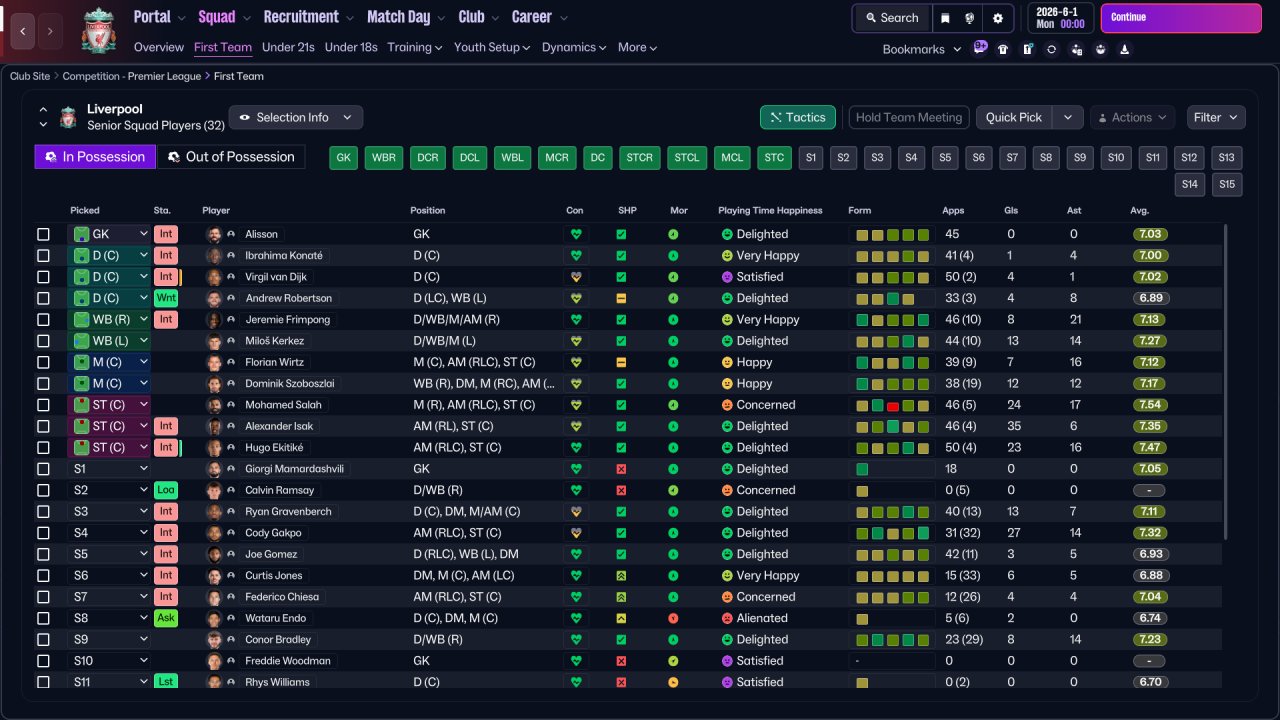The image size is (1280, 720).
Task: Go forward with the right arrow
Action: 50,32
